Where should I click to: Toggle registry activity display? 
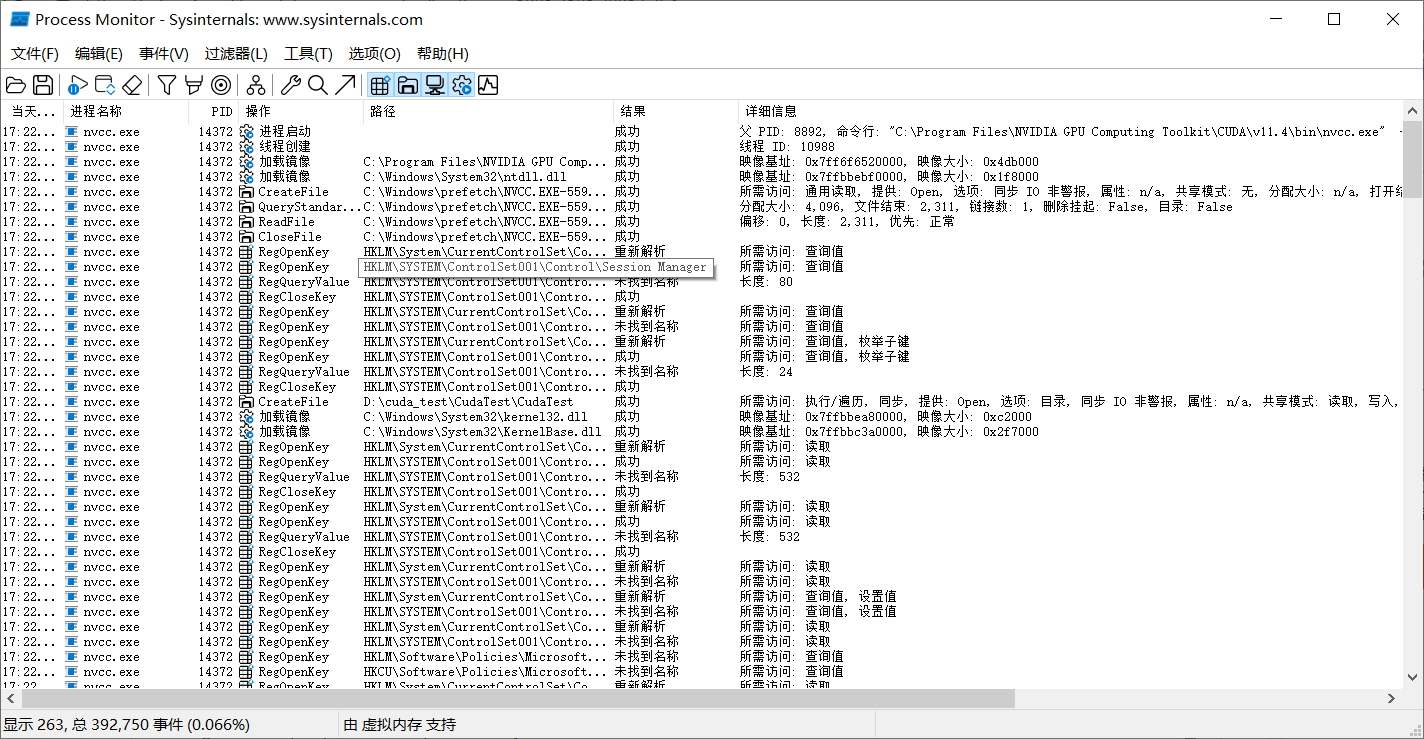[x=380, y=85]
